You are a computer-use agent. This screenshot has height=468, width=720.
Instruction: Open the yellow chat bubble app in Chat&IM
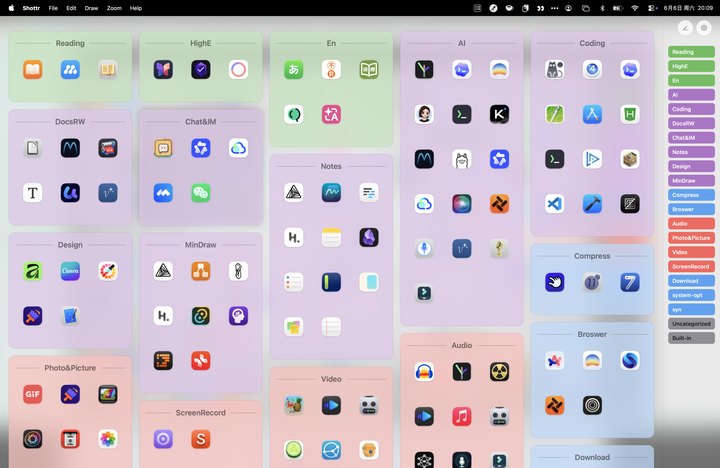(163, 148)
